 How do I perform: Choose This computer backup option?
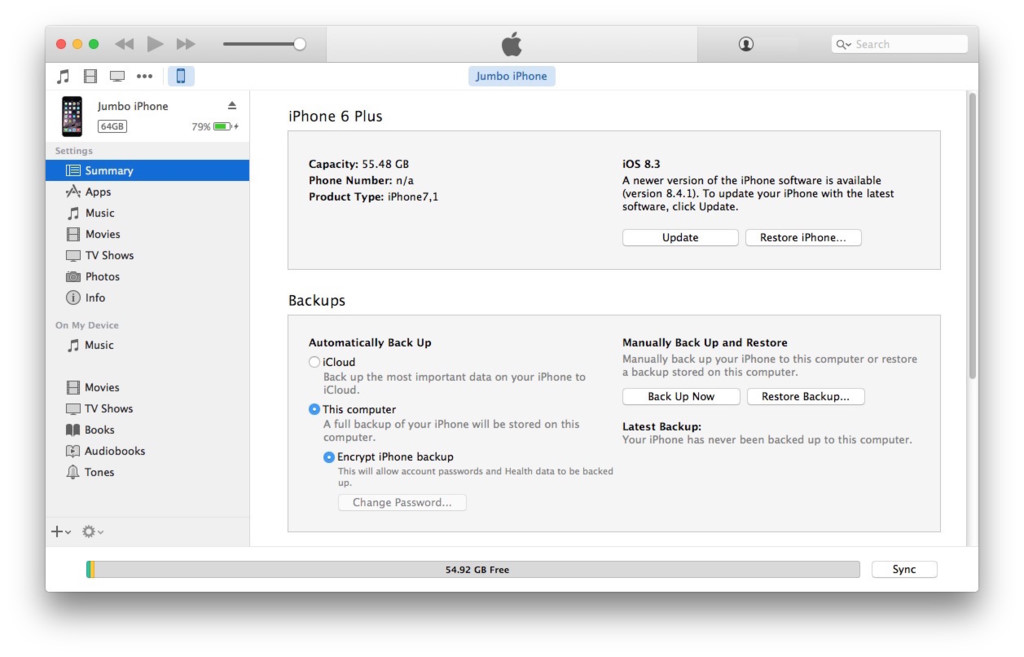(315, 409)
